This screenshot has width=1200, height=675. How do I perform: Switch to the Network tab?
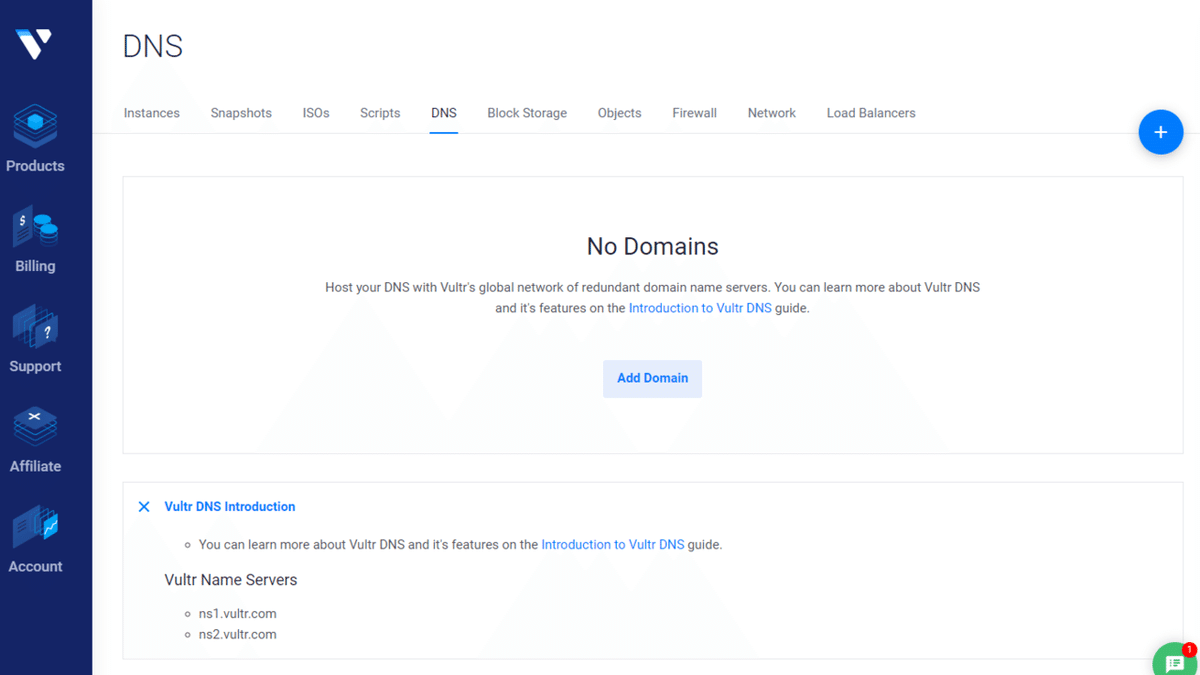point(772,113)
